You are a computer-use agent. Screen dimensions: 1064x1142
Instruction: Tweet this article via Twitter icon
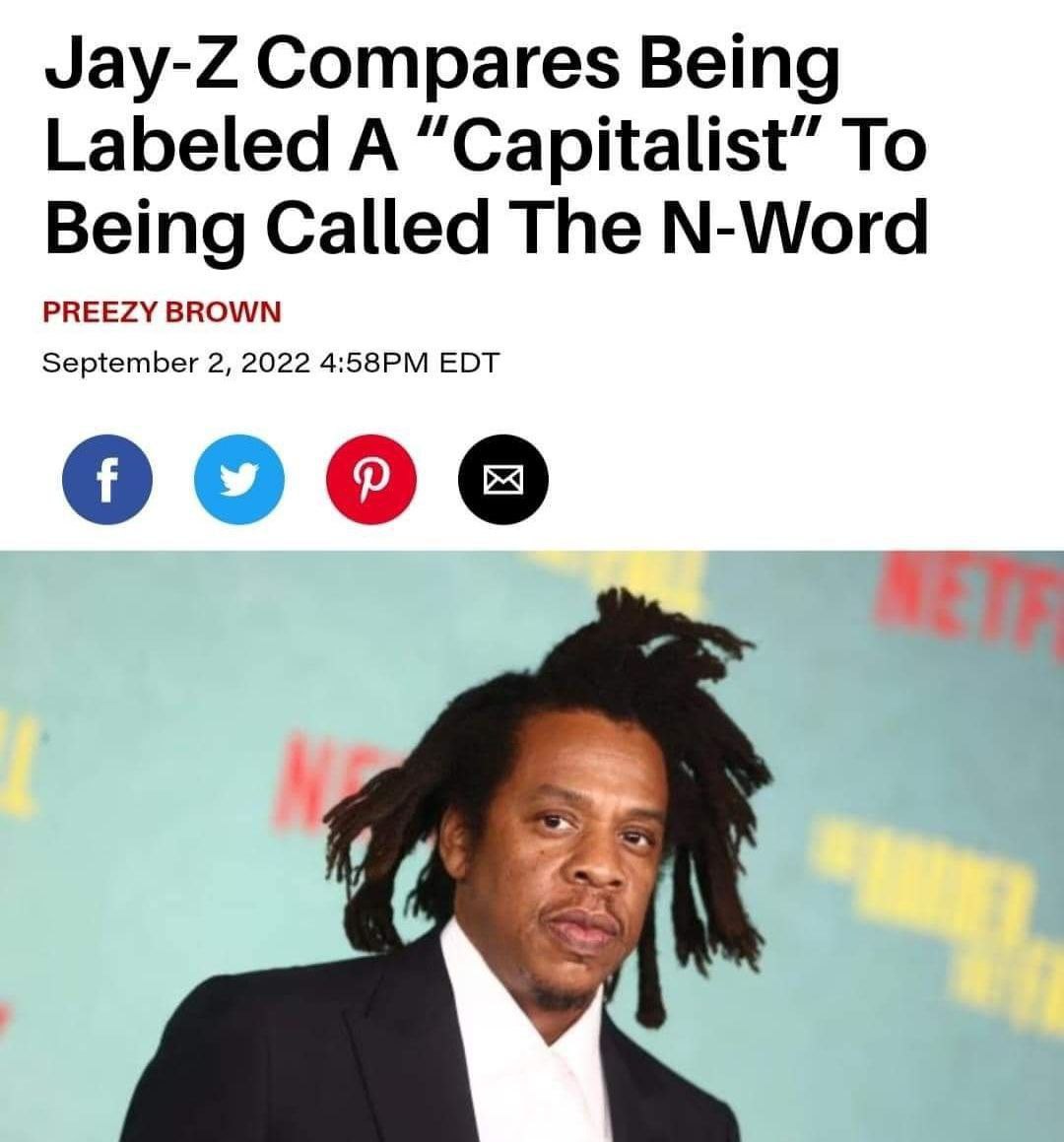[x=238, y=479]
